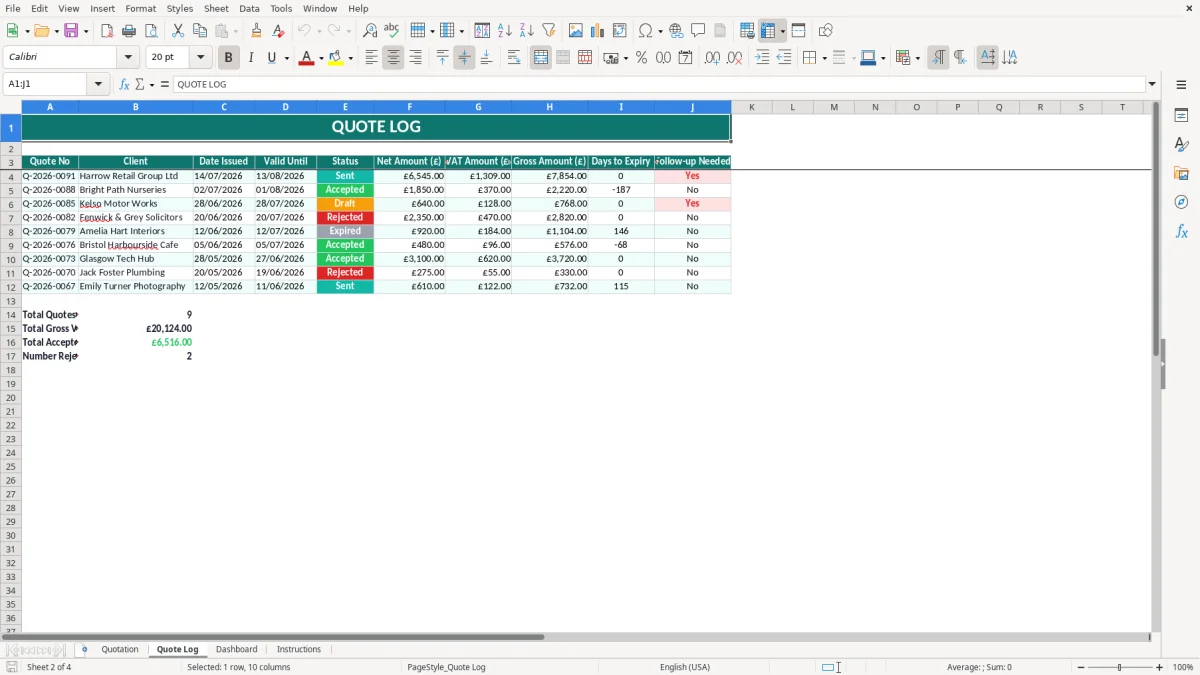This screenshot has height=675, width=1200.
Task: Click English (USA) language in status bar
Action: click(x=685, y=667)
